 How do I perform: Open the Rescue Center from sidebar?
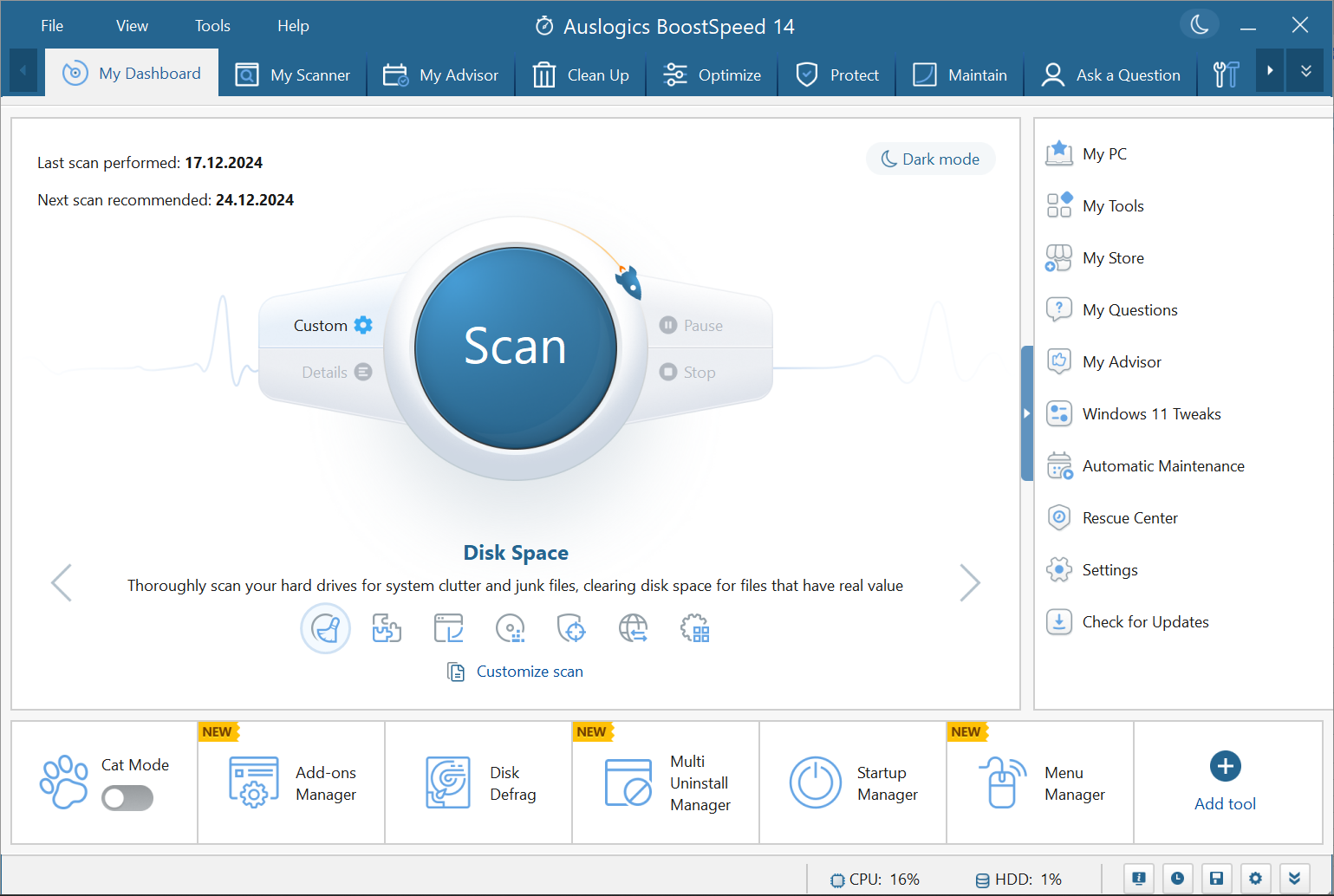pyautogui.click(x=1129, y=518)
